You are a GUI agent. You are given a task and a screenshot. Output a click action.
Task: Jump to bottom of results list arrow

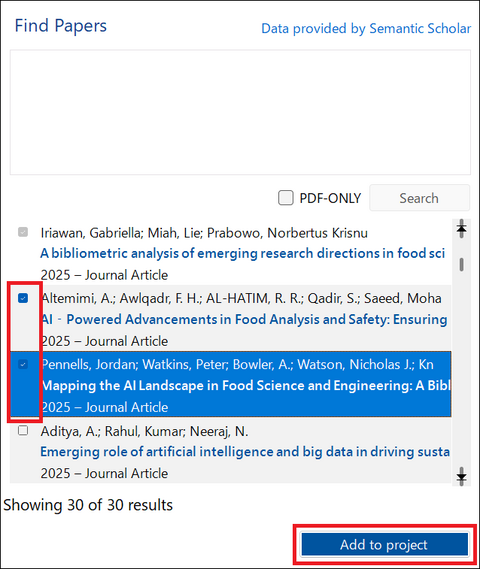461,476
